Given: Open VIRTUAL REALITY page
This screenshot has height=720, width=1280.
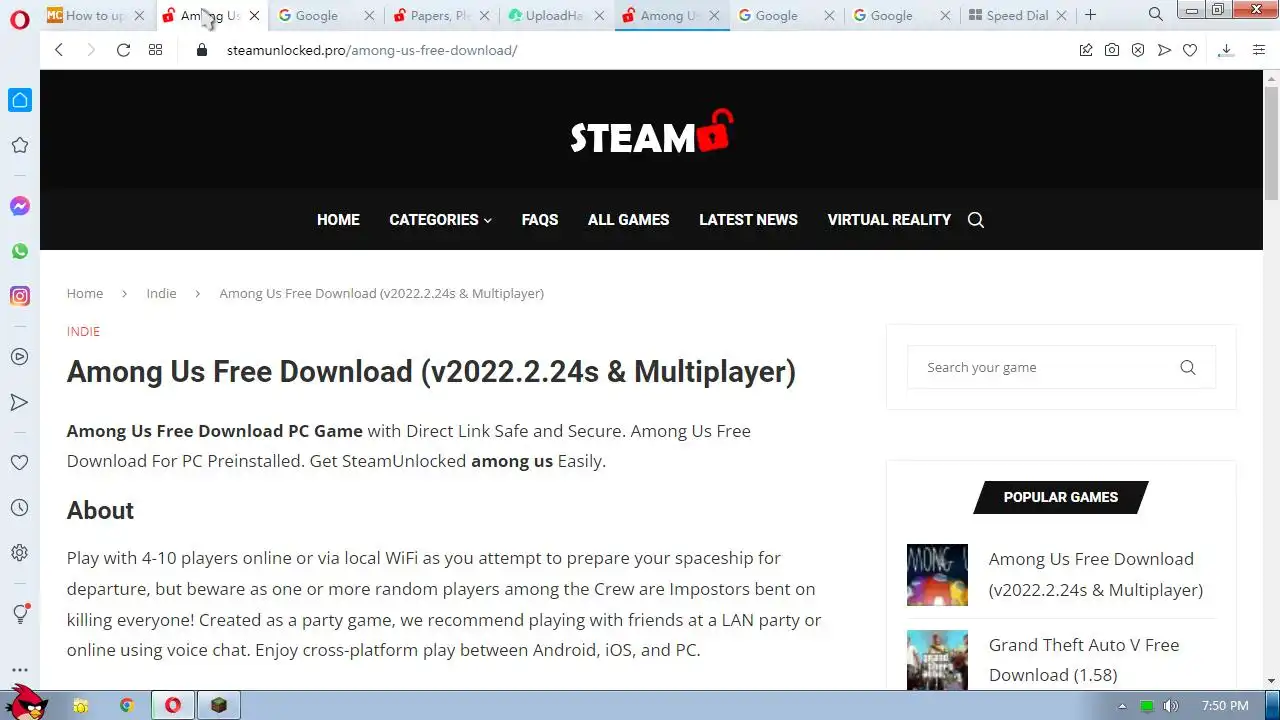Looking at the screenshot, I should click(x=889, y=220).
